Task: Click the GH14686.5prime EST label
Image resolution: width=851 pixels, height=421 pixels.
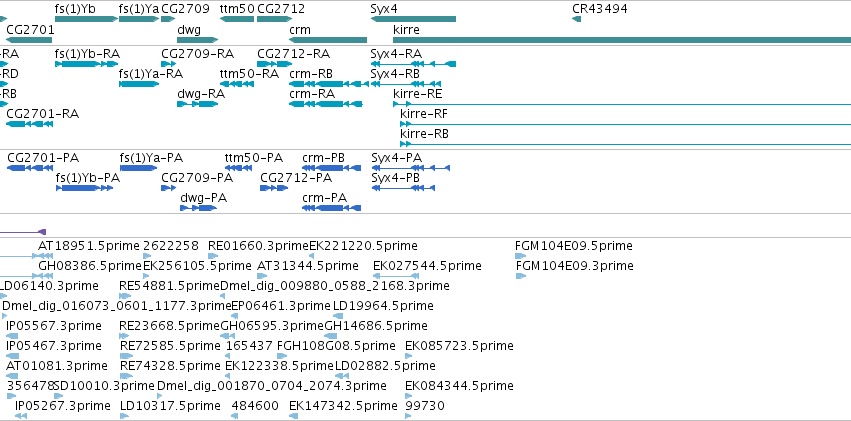Action: pos(376,326)
